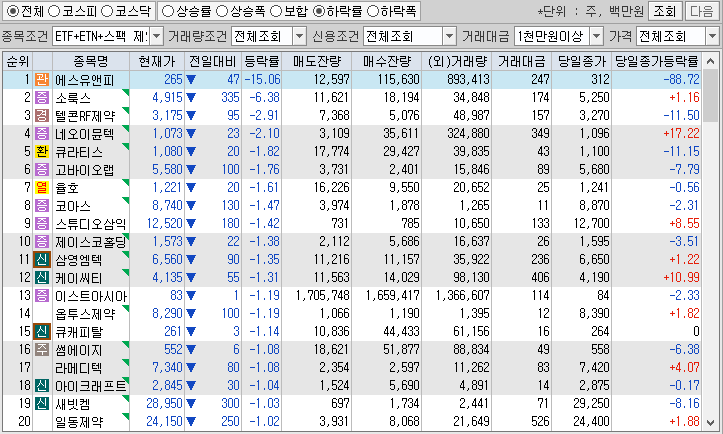Click the +17.22 value for 네오이뮨텍
The width and height of the screenshot is (723, 434).
(681, 133)
